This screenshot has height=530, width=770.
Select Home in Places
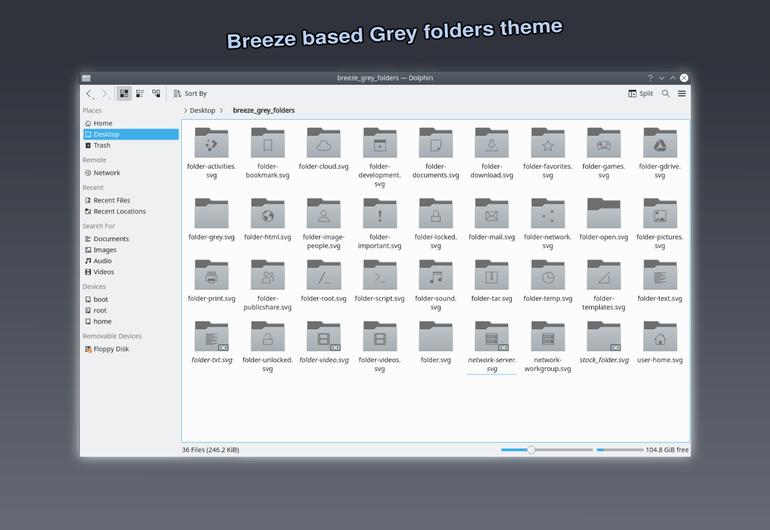(131, 123)
